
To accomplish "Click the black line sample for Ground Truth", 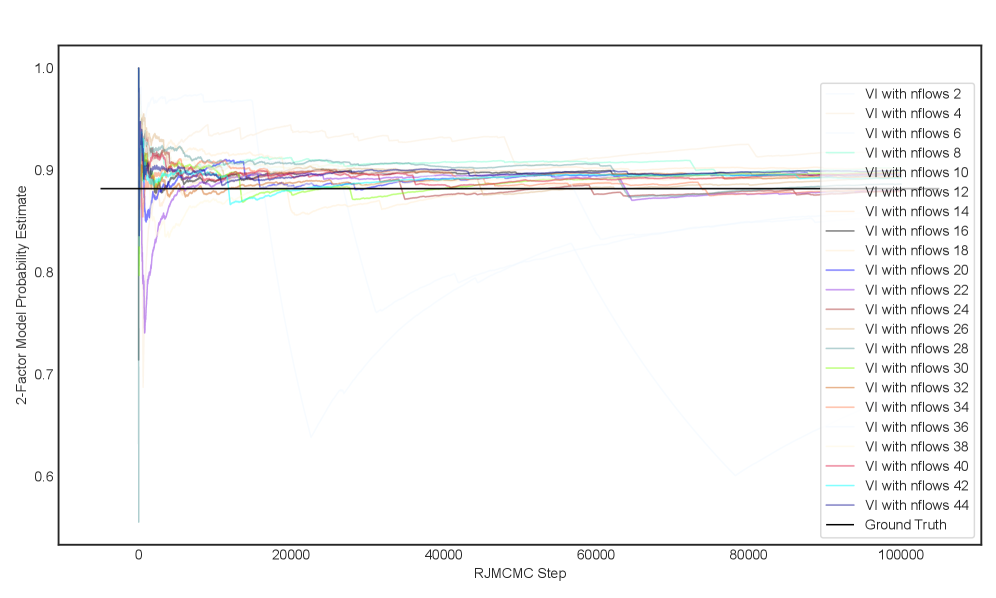I will click(x=840, y=525).
